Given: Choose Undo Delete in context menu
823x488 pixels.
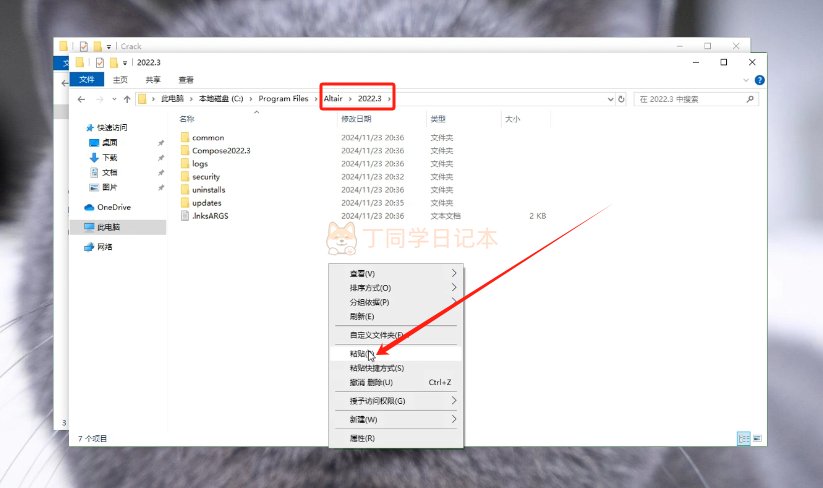Looking at the screenshot, I should pos(396,382).
